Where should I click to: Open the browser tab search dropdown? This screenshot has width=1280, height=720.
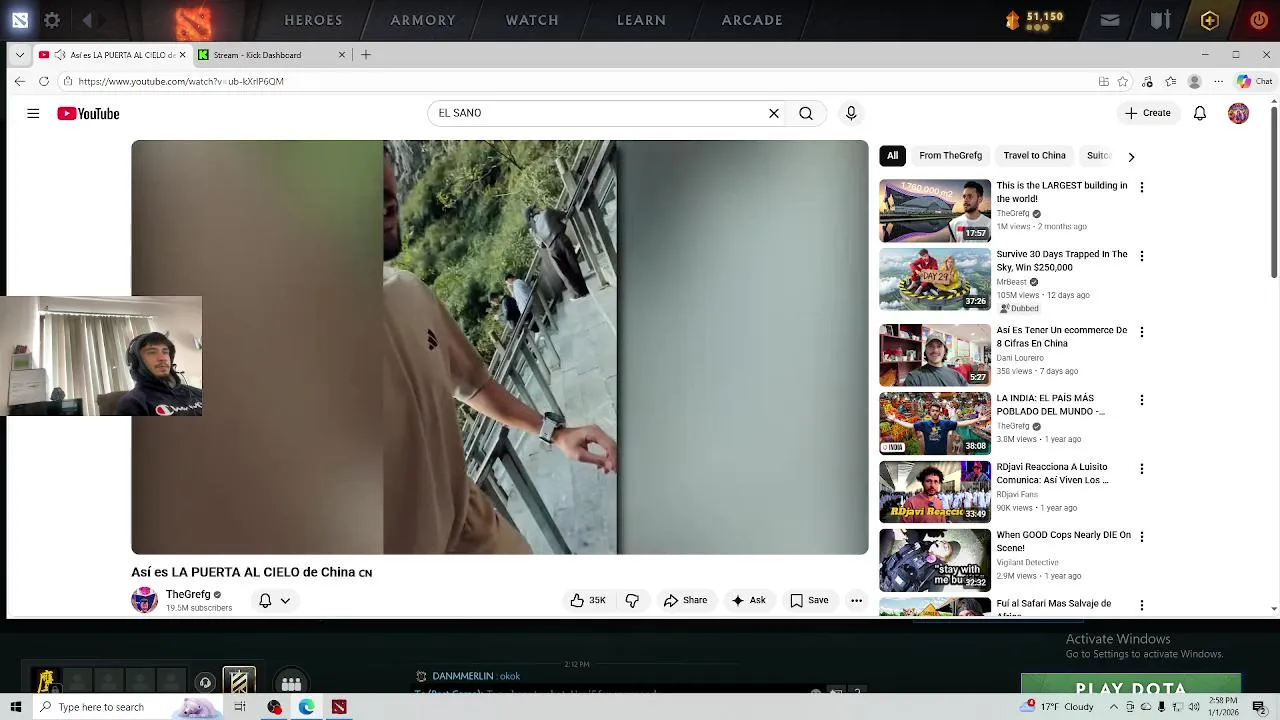coord(20,55)
